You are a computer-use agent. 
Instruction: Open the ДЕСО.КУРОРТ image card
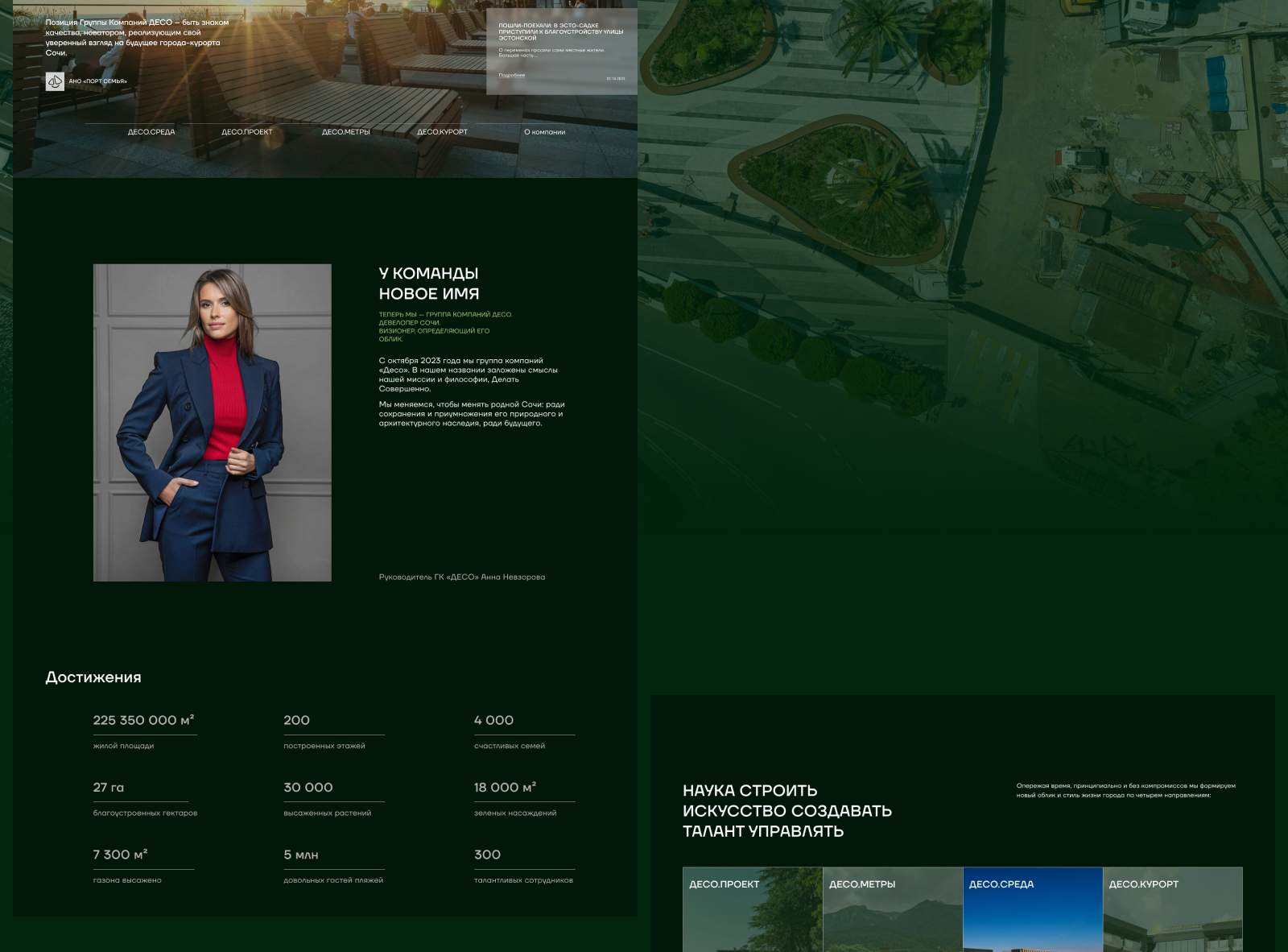coord(1172,910)
